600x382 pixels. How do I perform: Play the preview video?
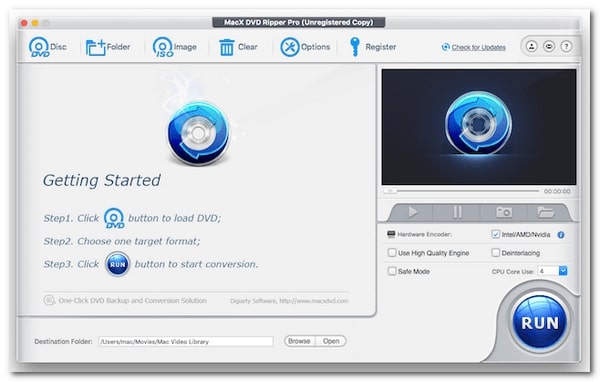coord(412,212)
